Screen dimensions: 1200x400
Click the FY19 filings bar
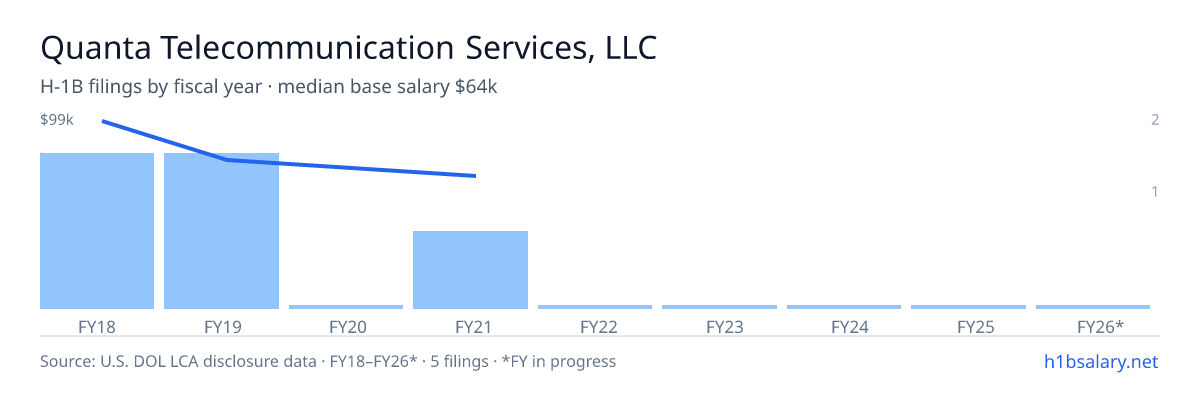click(221, 231)
